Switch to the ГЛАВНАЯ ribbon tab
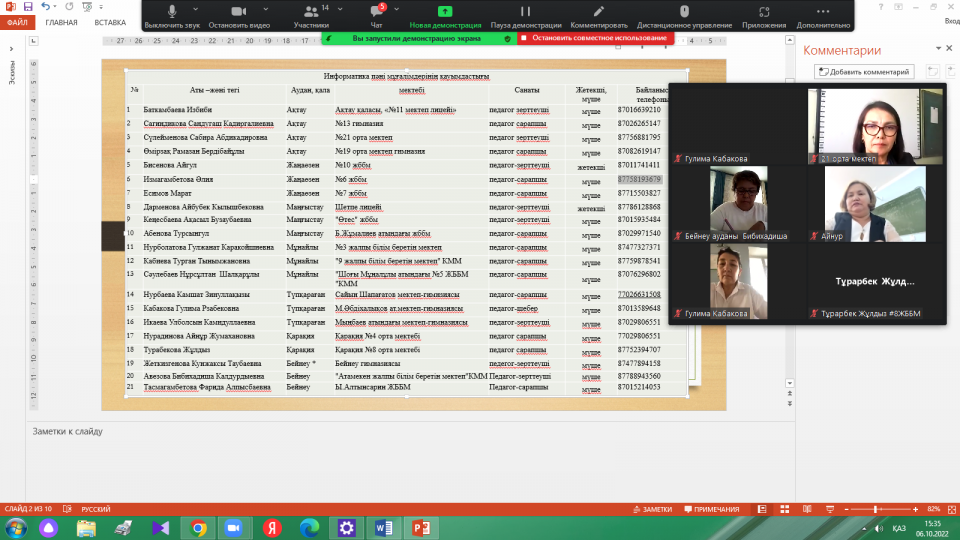Image resolution: width=960 pixels, height=540 pixels. [x=61, y=23]
